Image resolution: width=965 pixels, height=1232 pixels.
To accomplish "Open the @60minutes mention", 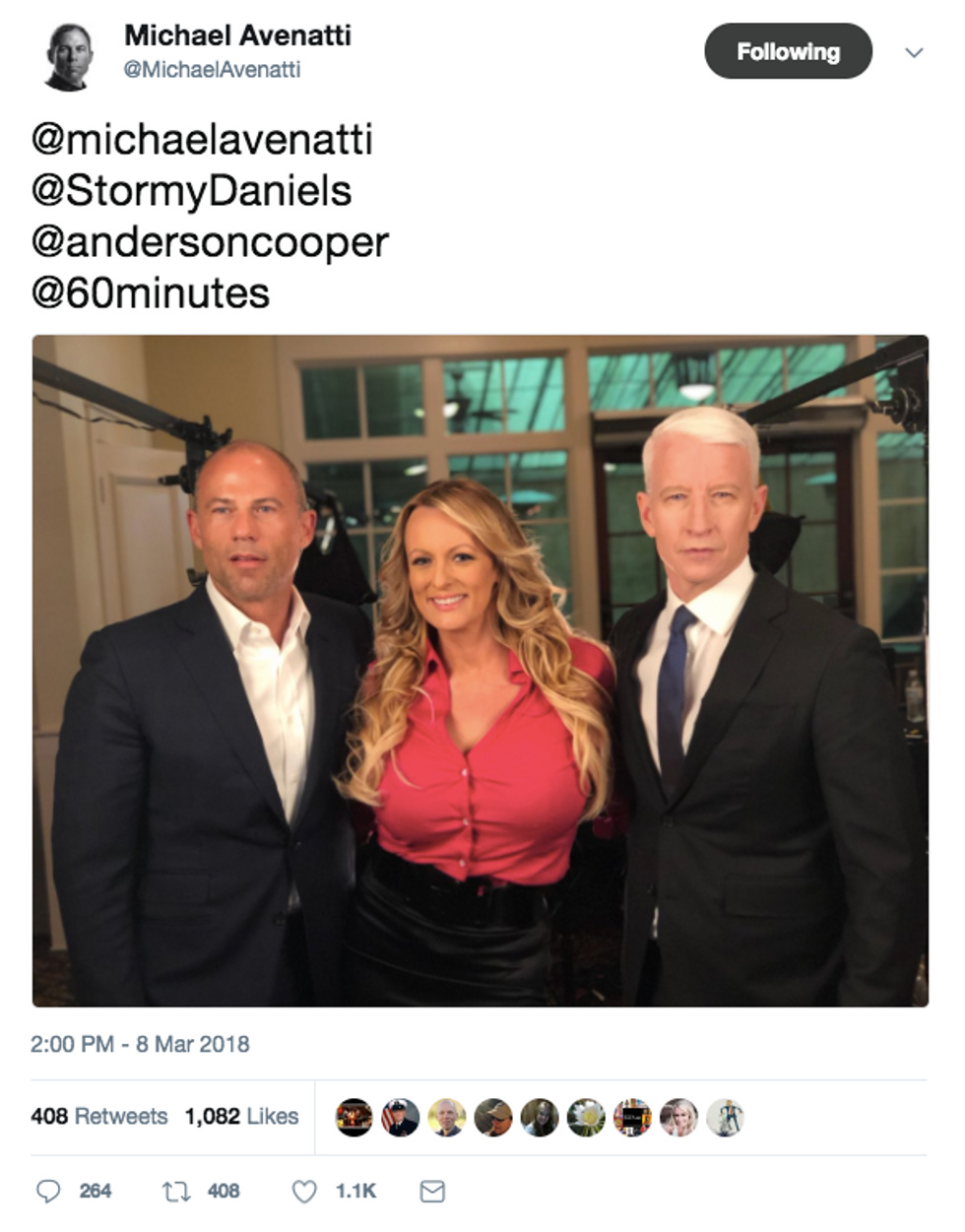I will pos(150,292).
